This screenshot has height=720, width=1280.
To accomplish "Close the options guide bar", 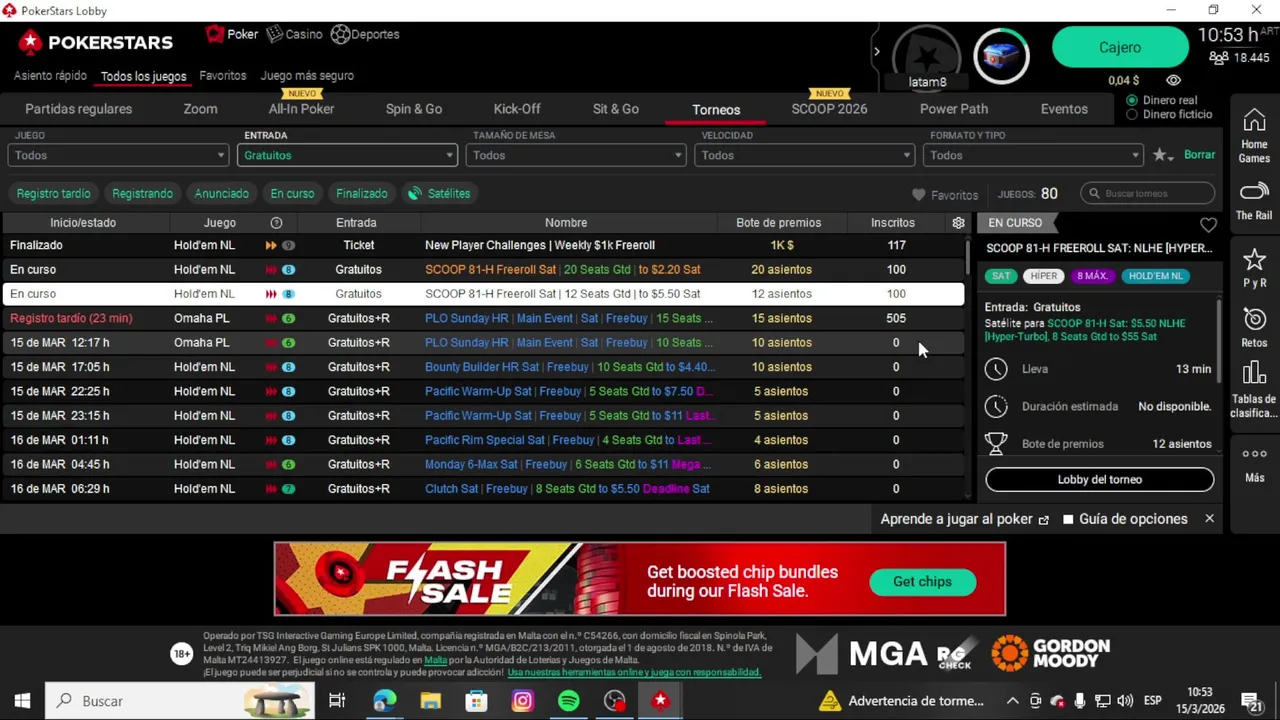I will [x=1209, y=518].
